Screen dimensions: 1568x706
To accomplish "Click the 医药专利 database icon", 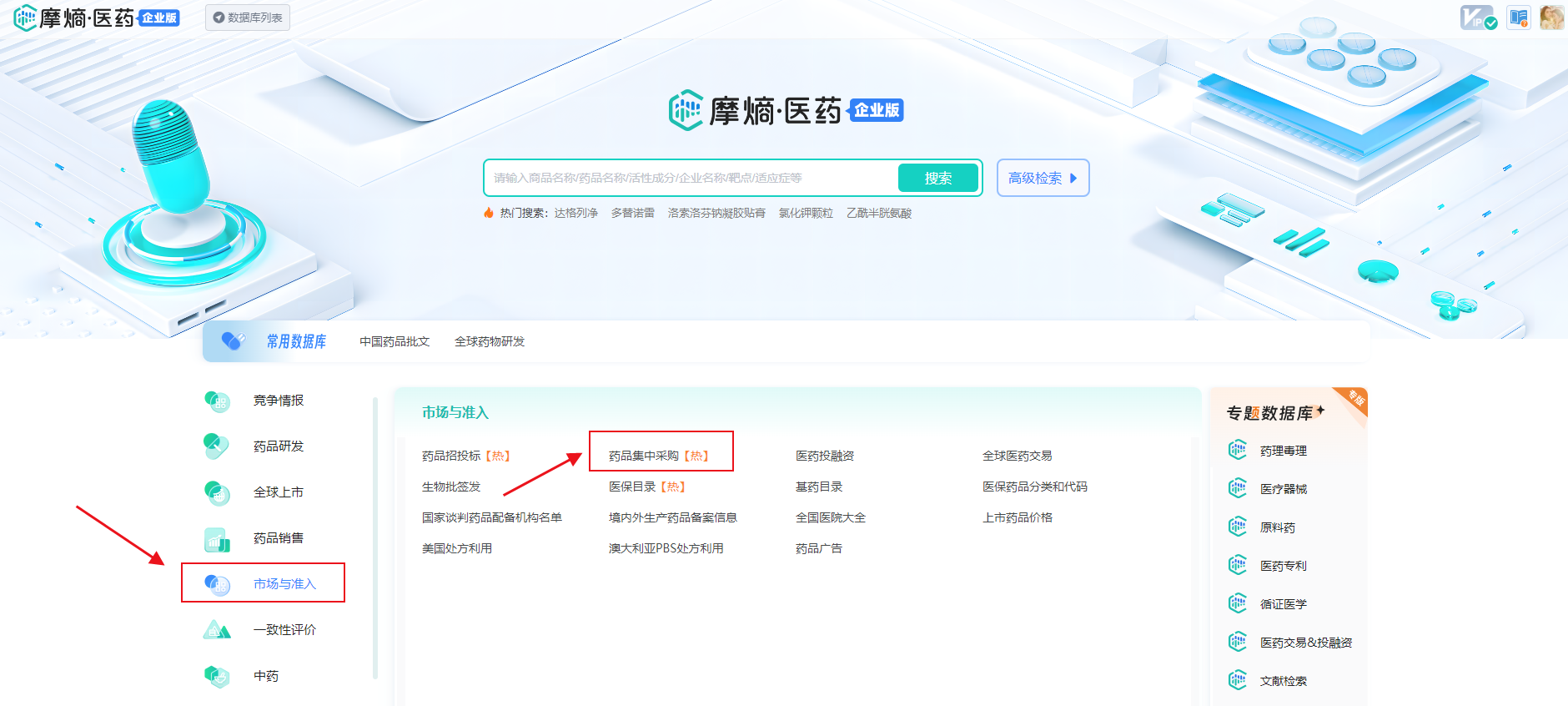I will [x=1238, y=565].
